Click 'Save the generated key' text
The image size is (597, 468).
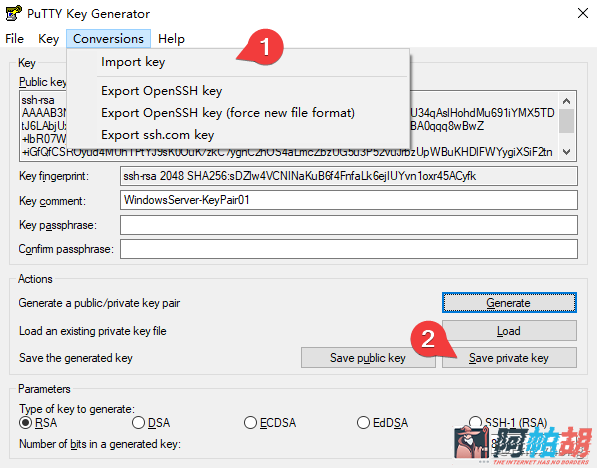tap(76, 358)
